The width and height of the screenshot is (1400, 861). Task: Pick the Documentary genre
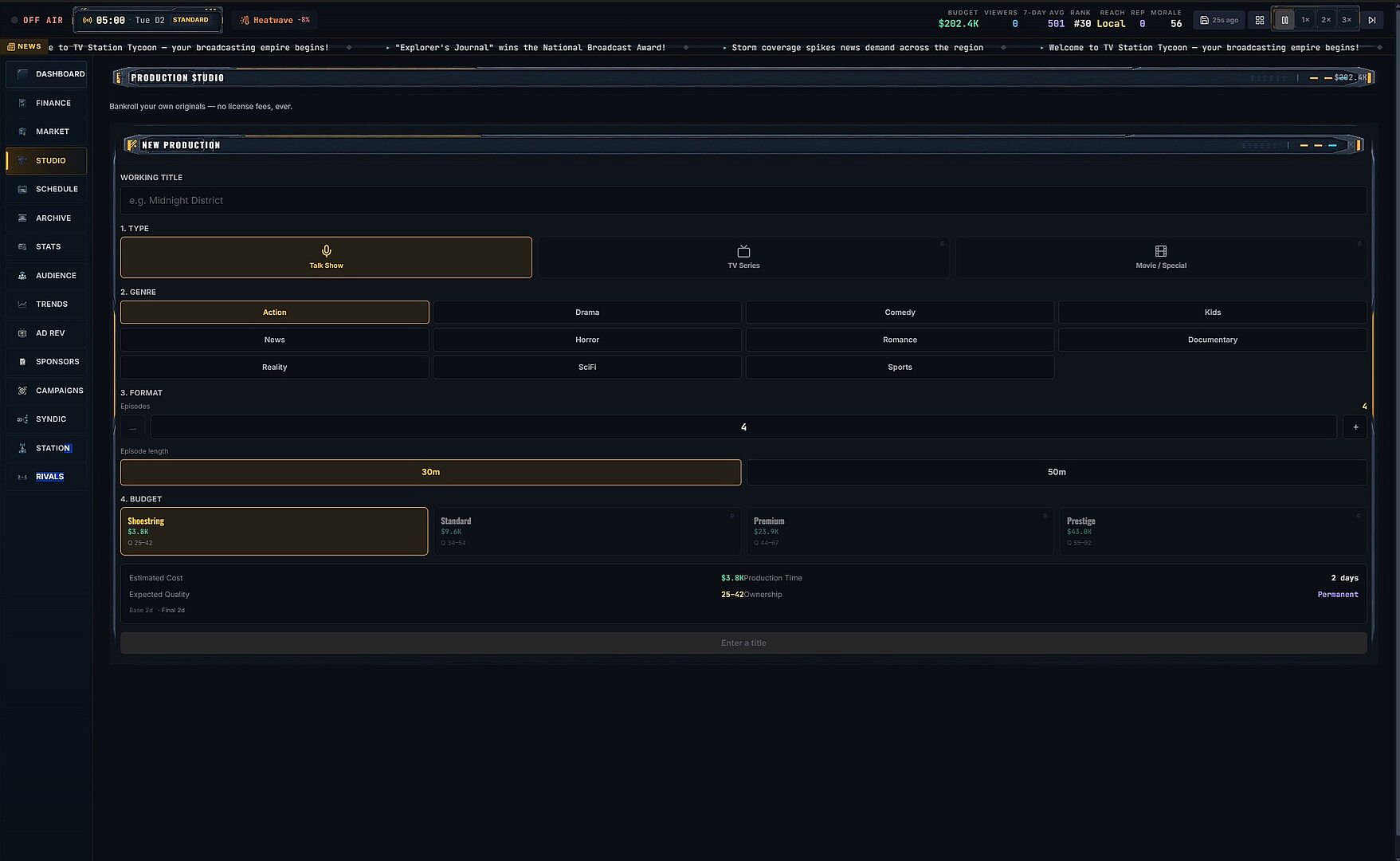coord(1212,340)
